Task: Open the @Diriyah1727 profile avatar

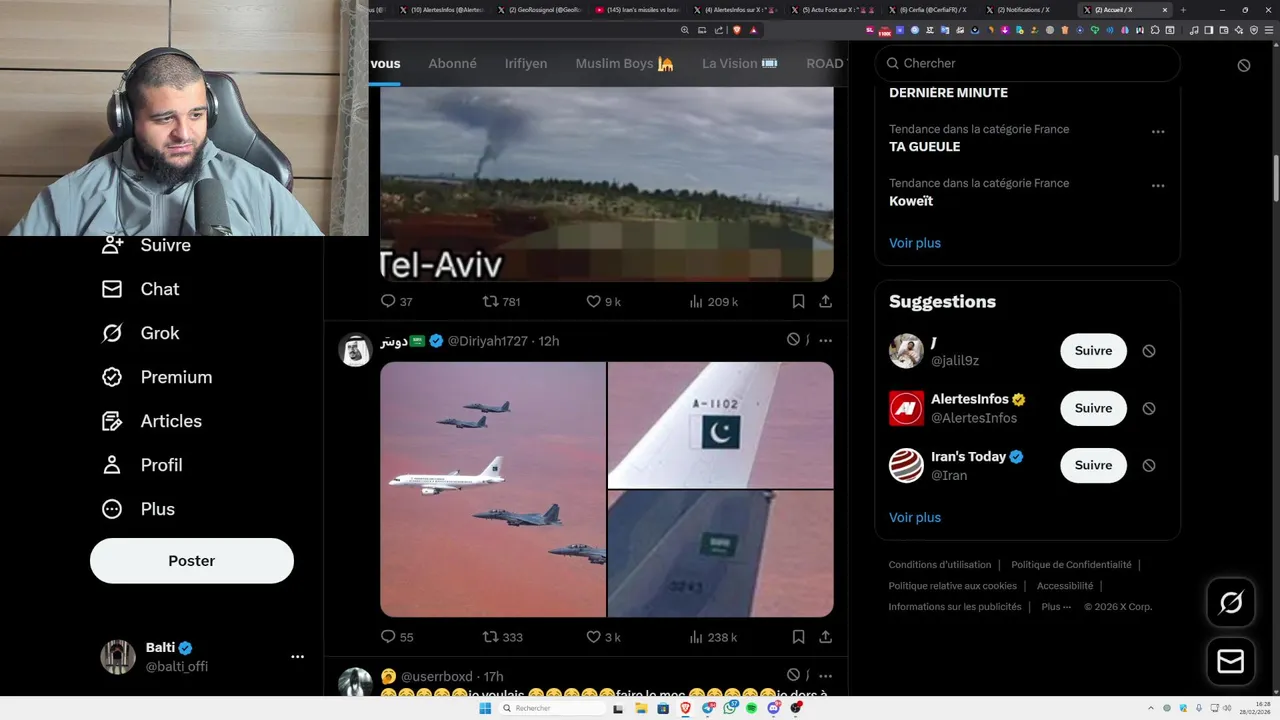Action: click(355, 350)
